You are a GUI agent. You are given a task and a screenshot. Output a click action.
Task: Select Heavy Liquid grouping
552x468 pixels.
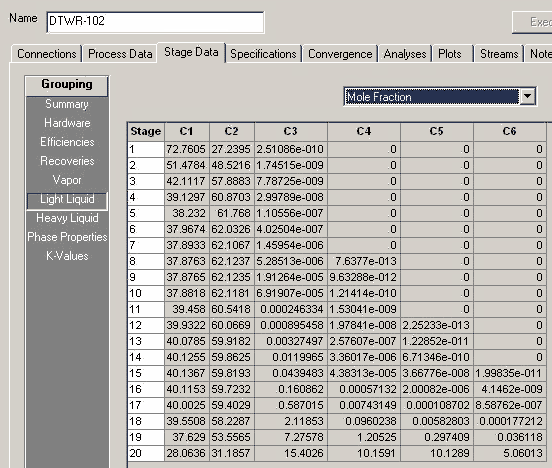coord(67,218)
